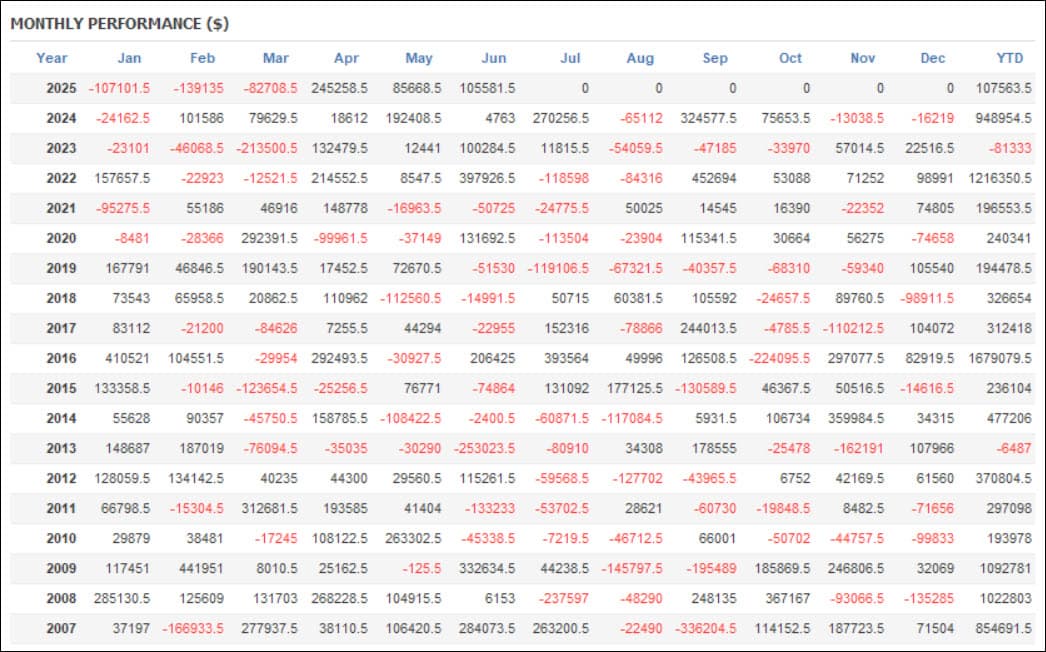
Task: Click the 2014 year row label
Action: (61, 418)
